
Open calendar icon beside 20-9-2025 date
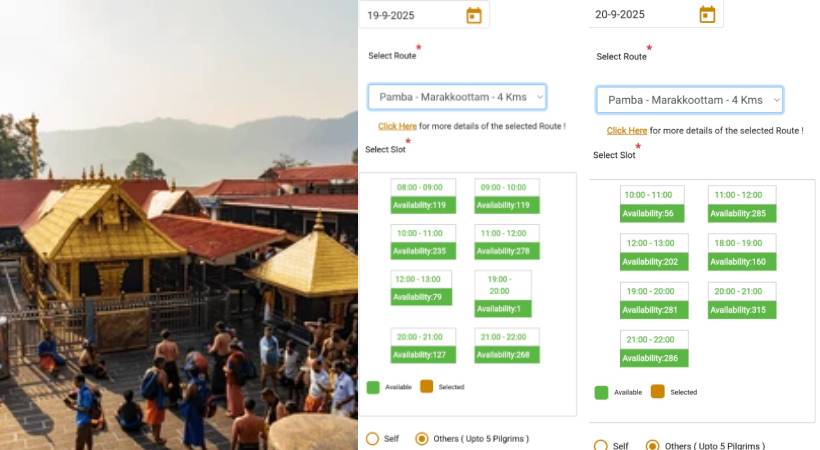tap(707, 14)
